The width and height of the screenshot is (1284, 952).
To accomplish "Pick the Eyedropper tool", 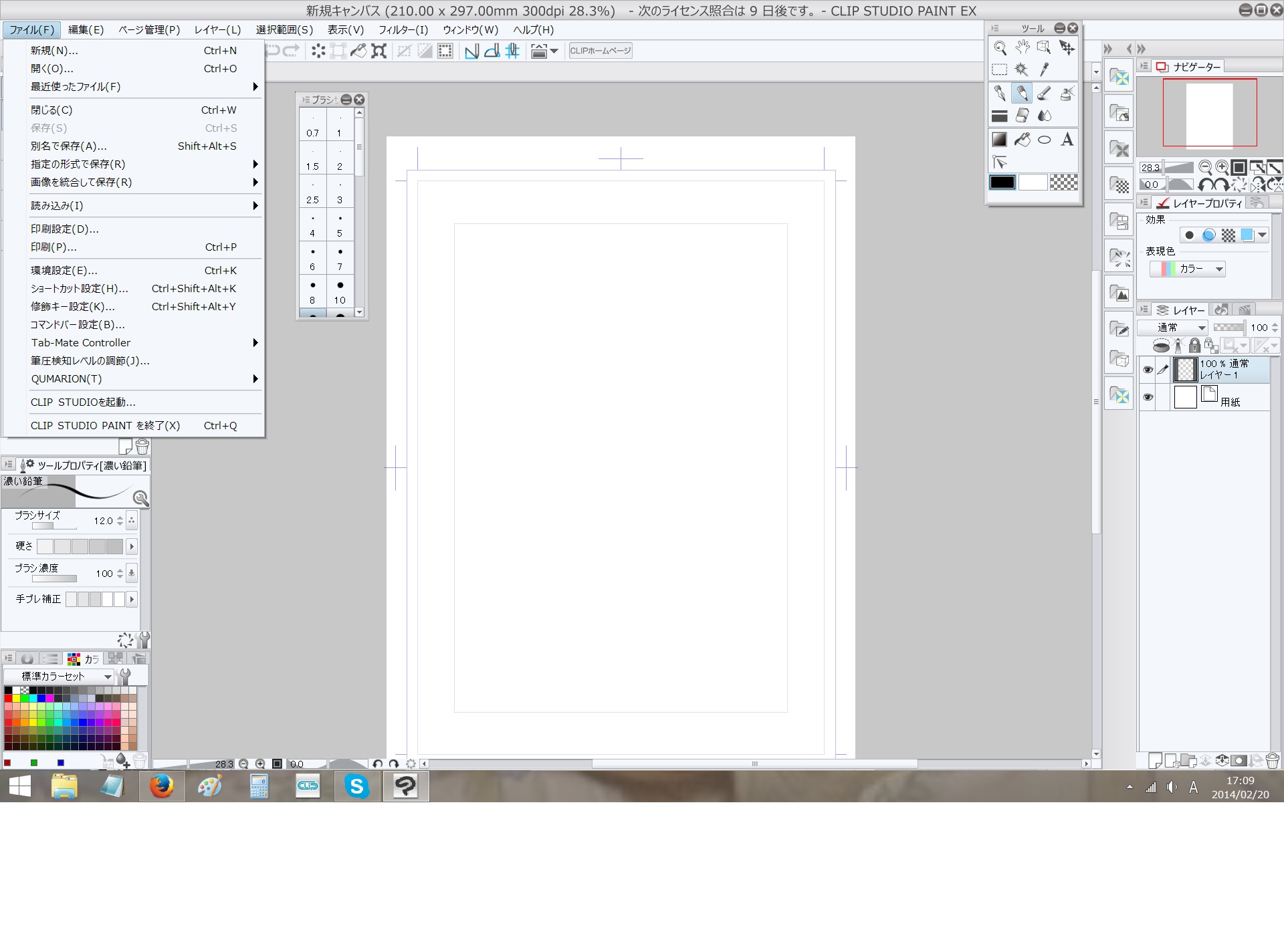I will coord(1045,70).
